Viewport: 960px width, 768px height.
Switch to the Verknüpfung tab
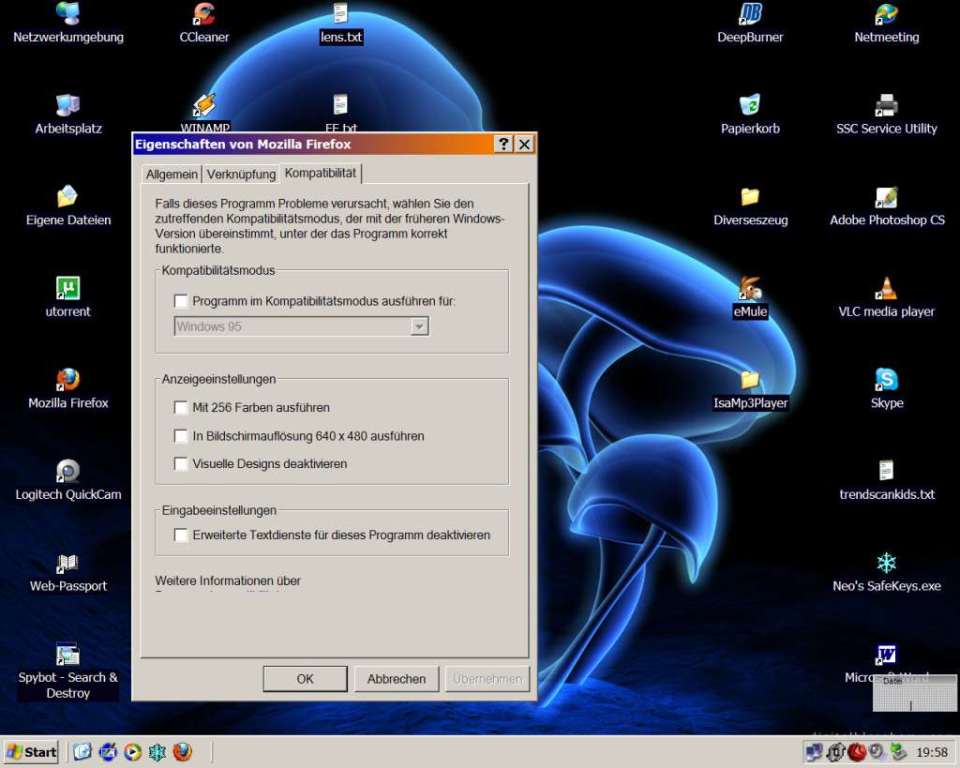241,174
